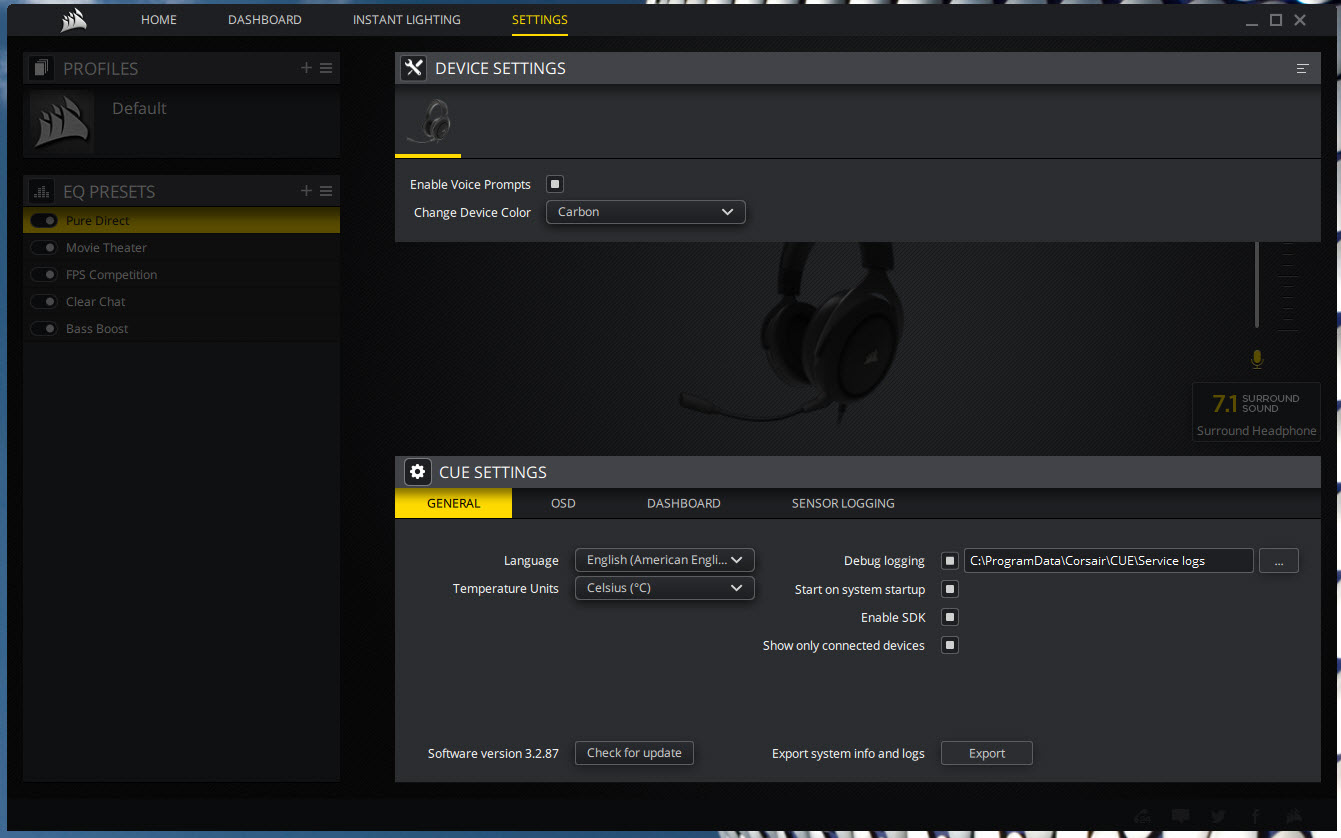Check the Enable SDK checkbox
Image resolution: width=1341 pixels, height=838 pixels.
950,617
